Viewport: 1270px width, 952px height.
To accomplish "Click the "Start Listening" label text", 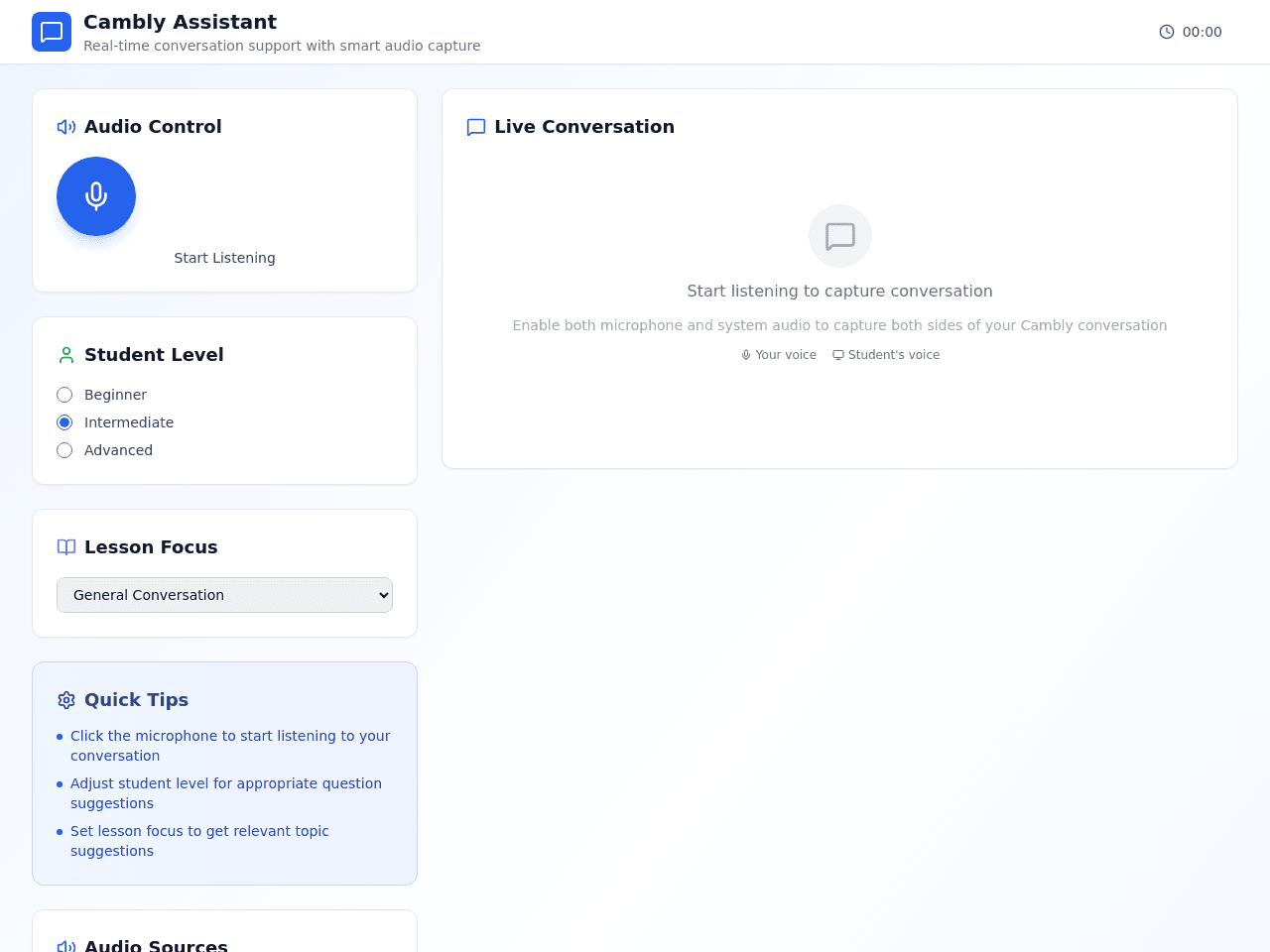I will point(225,258).
